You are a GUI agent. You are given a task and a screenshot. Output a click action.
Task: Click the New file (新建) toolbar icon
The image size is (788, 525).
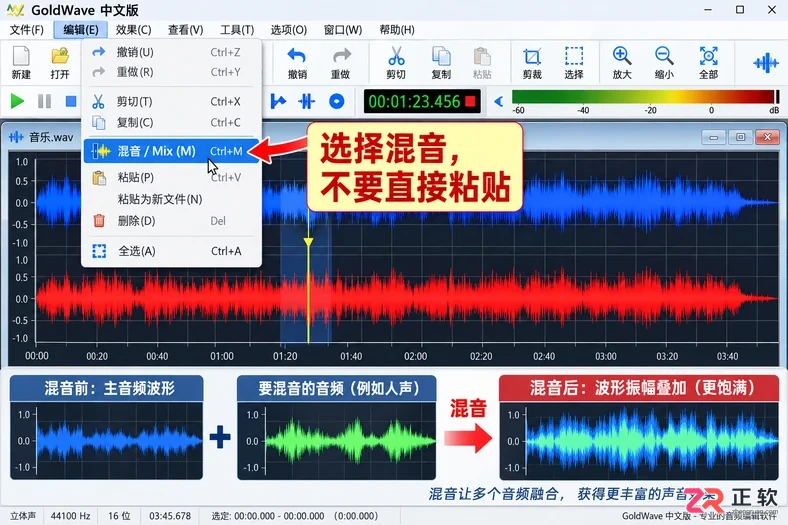click(21, 56)
